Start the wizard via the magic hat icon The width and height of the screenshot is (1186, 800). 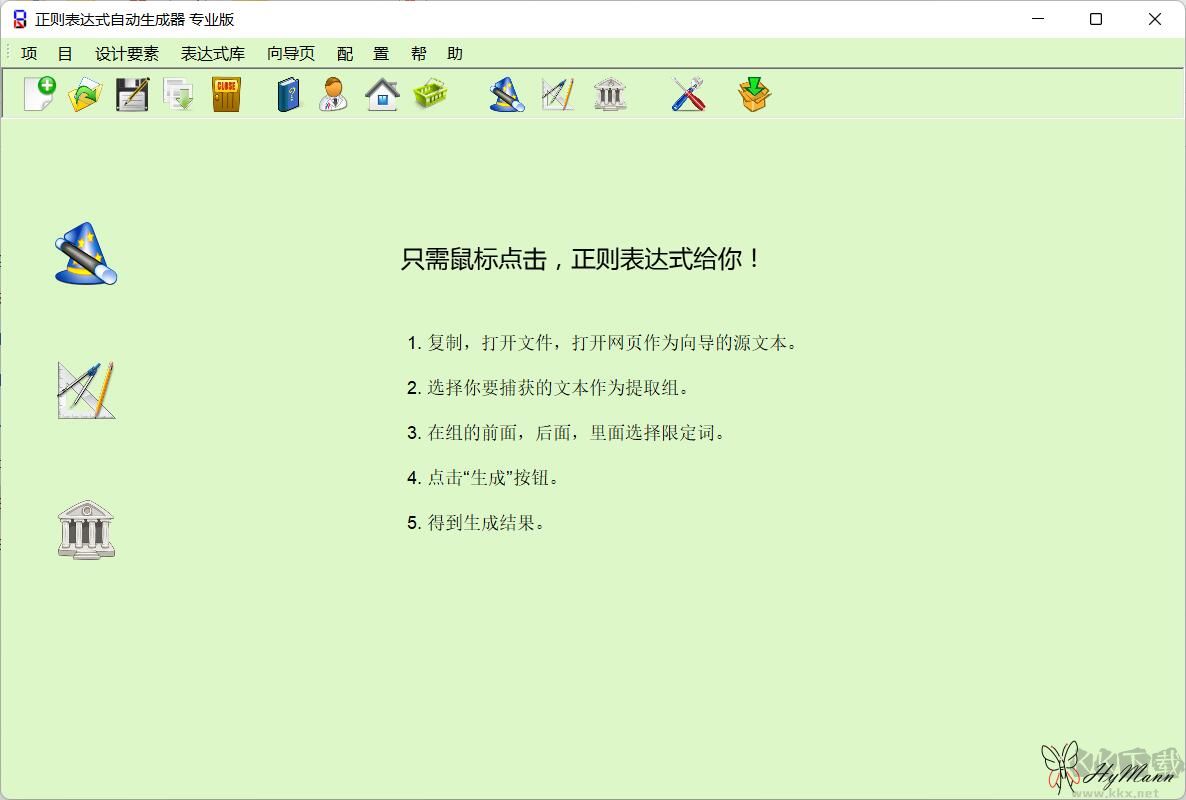505,93
